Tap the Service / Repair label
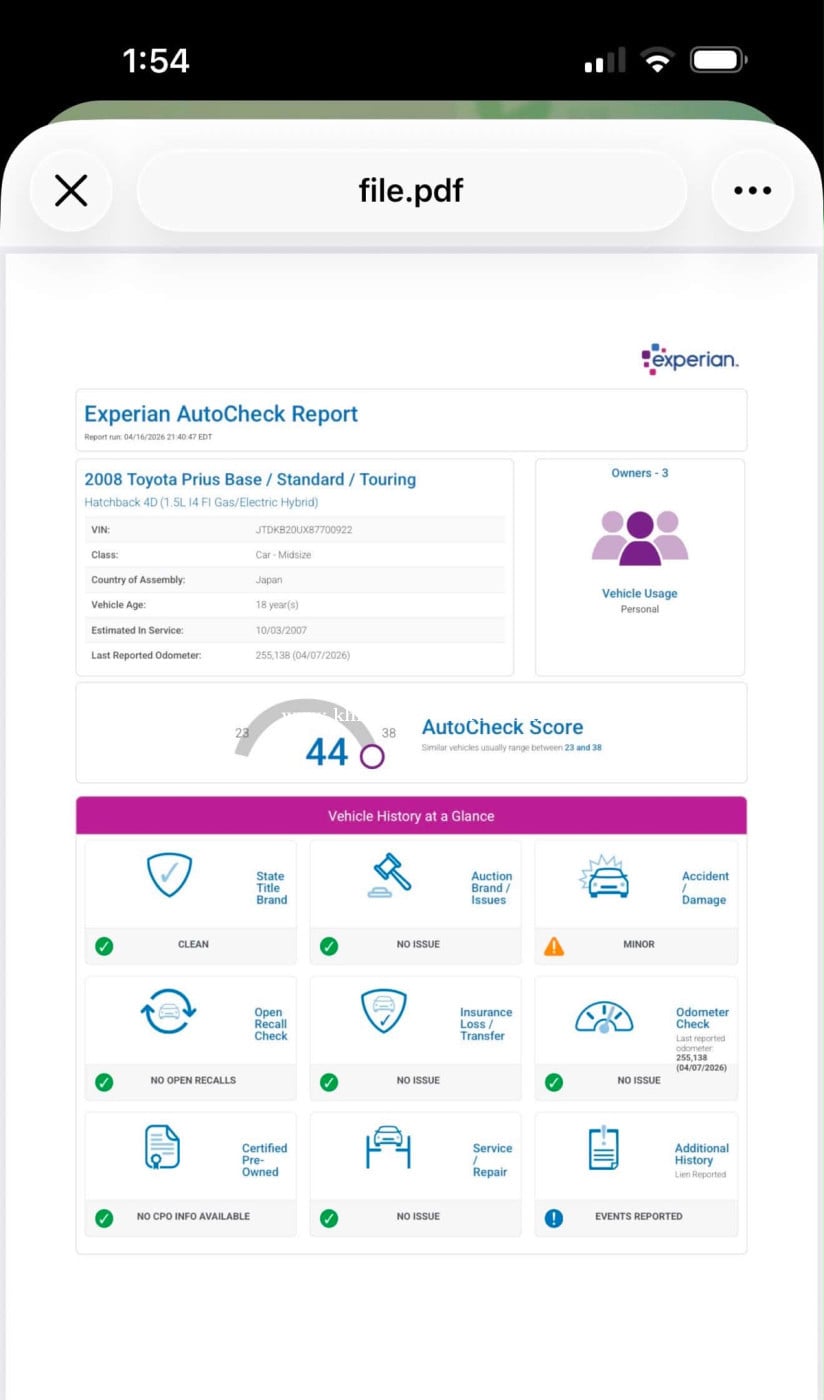The image size is (824, 1400). click(492, 1160)
